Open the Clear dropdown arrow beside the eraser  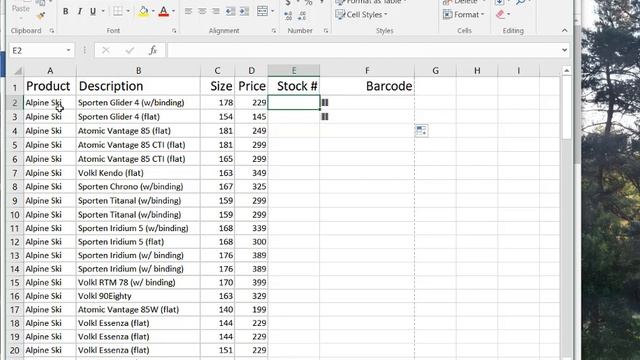509,15
